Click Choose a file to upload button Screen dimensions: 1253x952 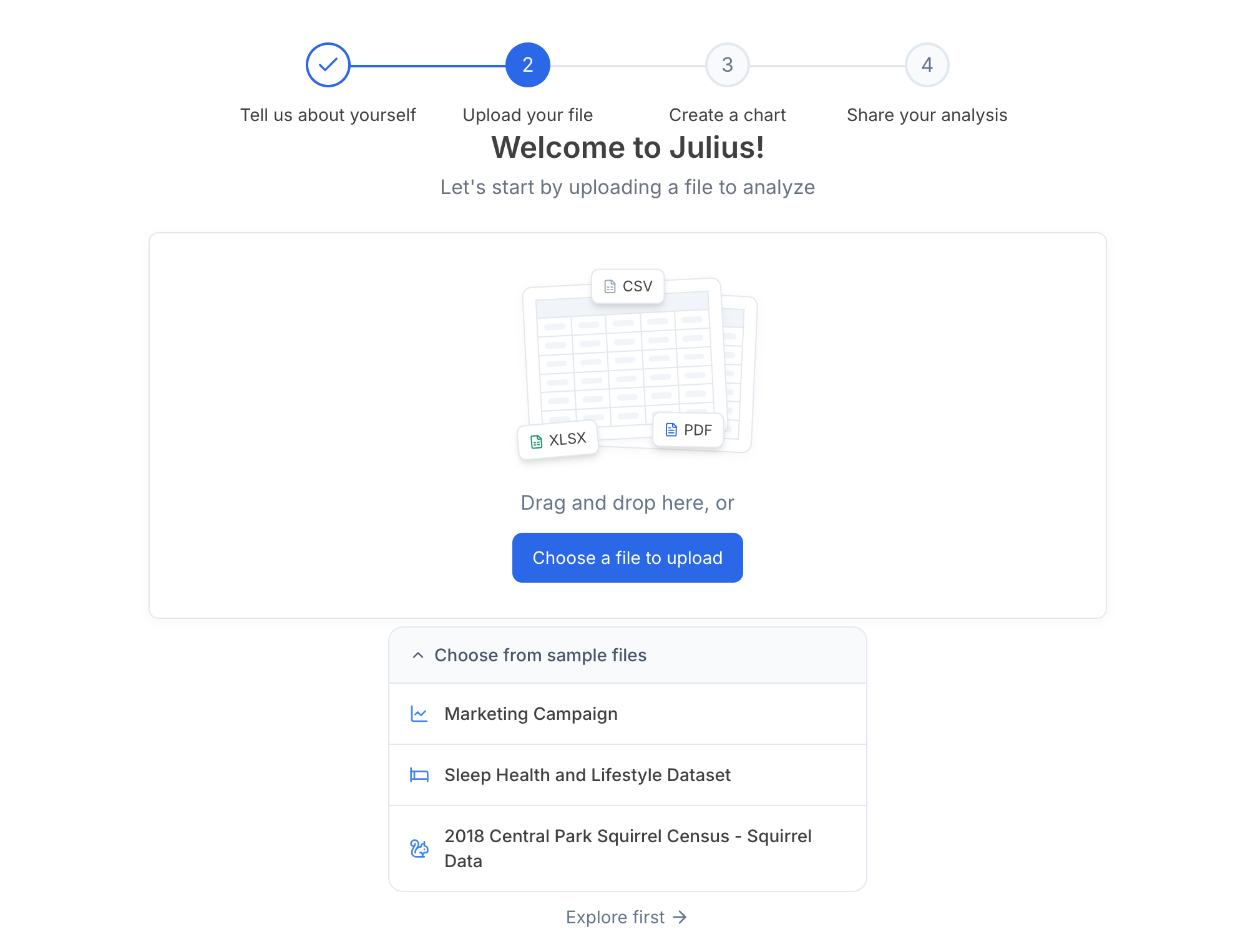click(627, 558)
